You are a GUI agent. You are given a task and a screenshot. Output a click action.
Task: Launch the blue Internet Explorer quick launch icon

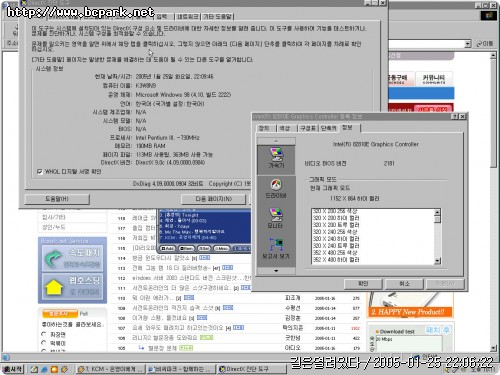(x=44, y=369)
